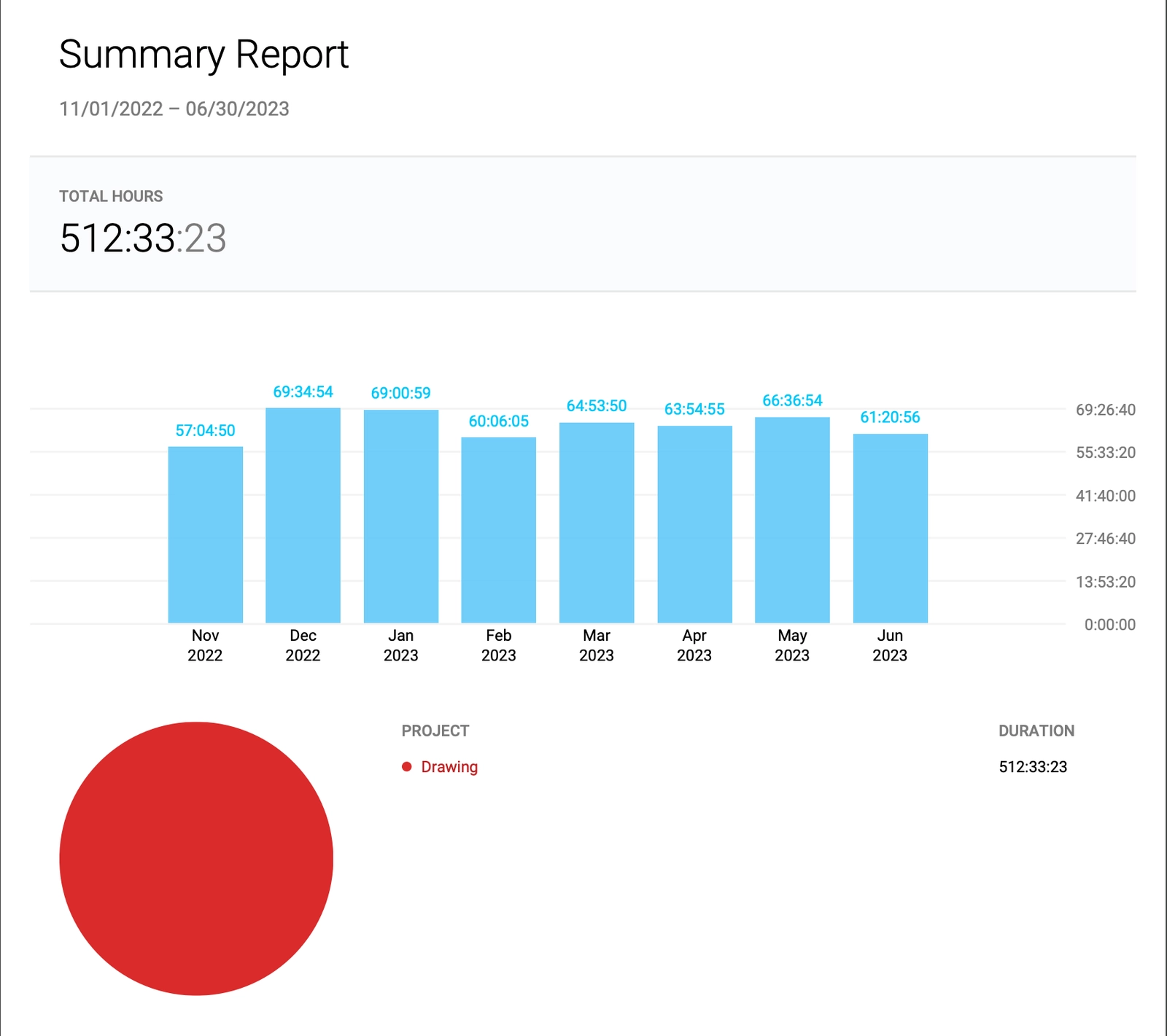
Task: Select the Jun 2023 bar
Action: coord(890,529)
